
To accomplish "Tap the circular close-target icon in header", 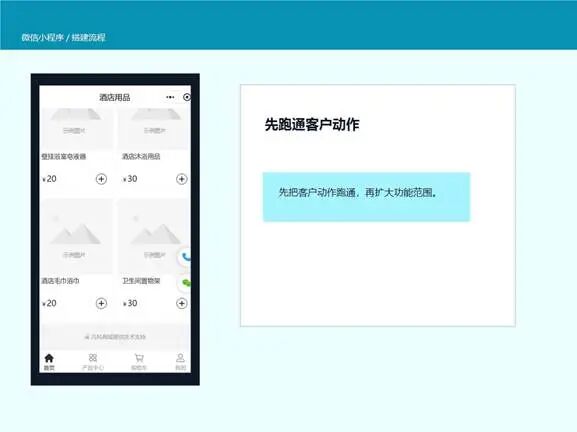I will click(187, 97).
